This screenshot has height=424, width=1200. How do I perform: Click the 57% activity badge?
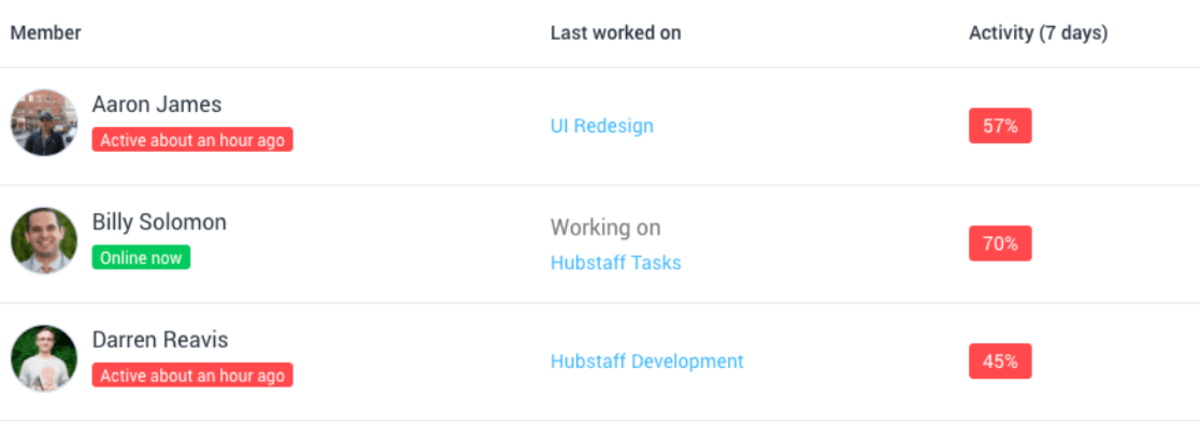click(1000, 126)
